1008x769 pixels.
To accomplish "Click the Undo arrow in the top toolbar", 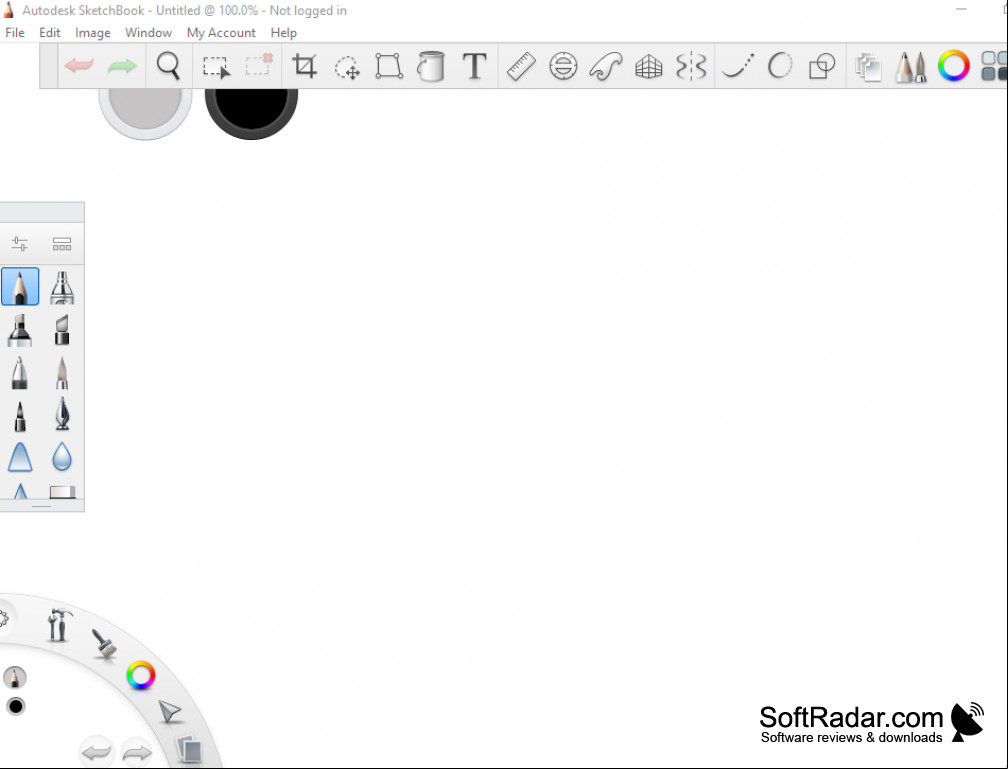I will tap(79, 66).
